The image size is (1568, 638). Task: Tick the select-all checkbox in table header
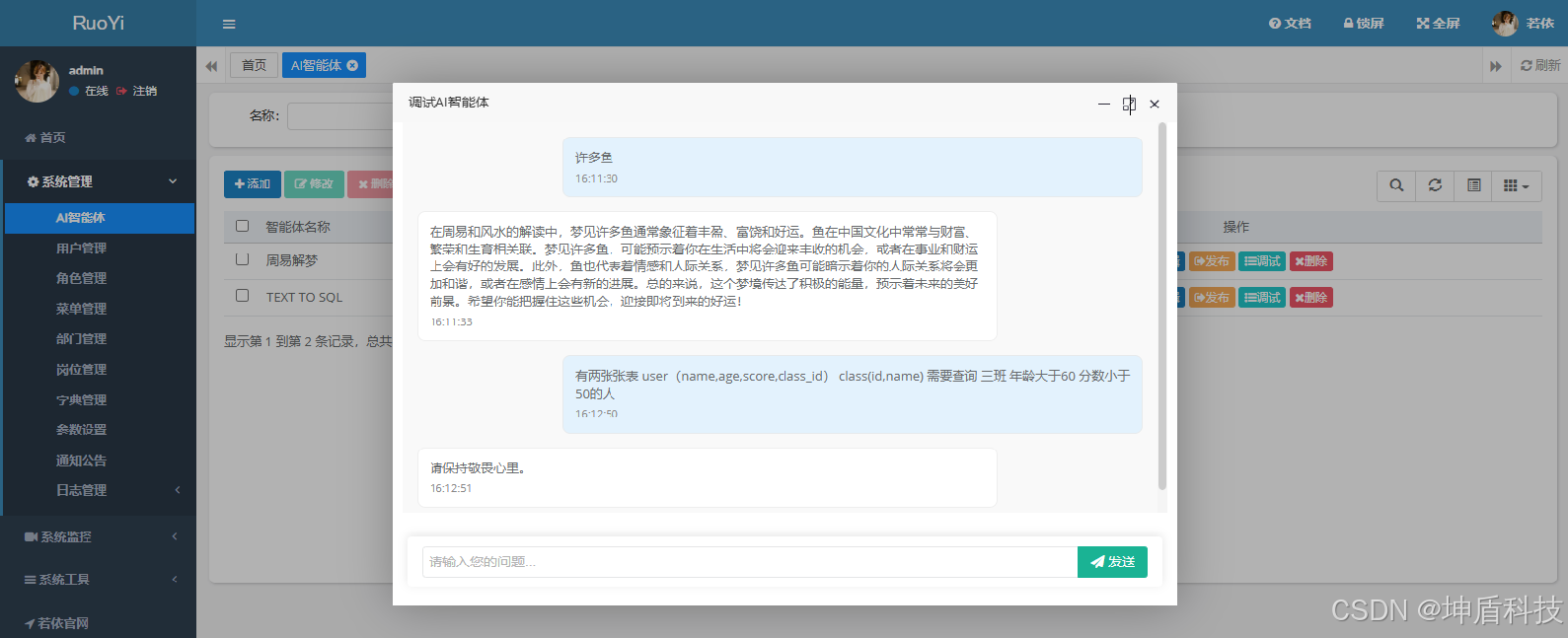(242, 226)
